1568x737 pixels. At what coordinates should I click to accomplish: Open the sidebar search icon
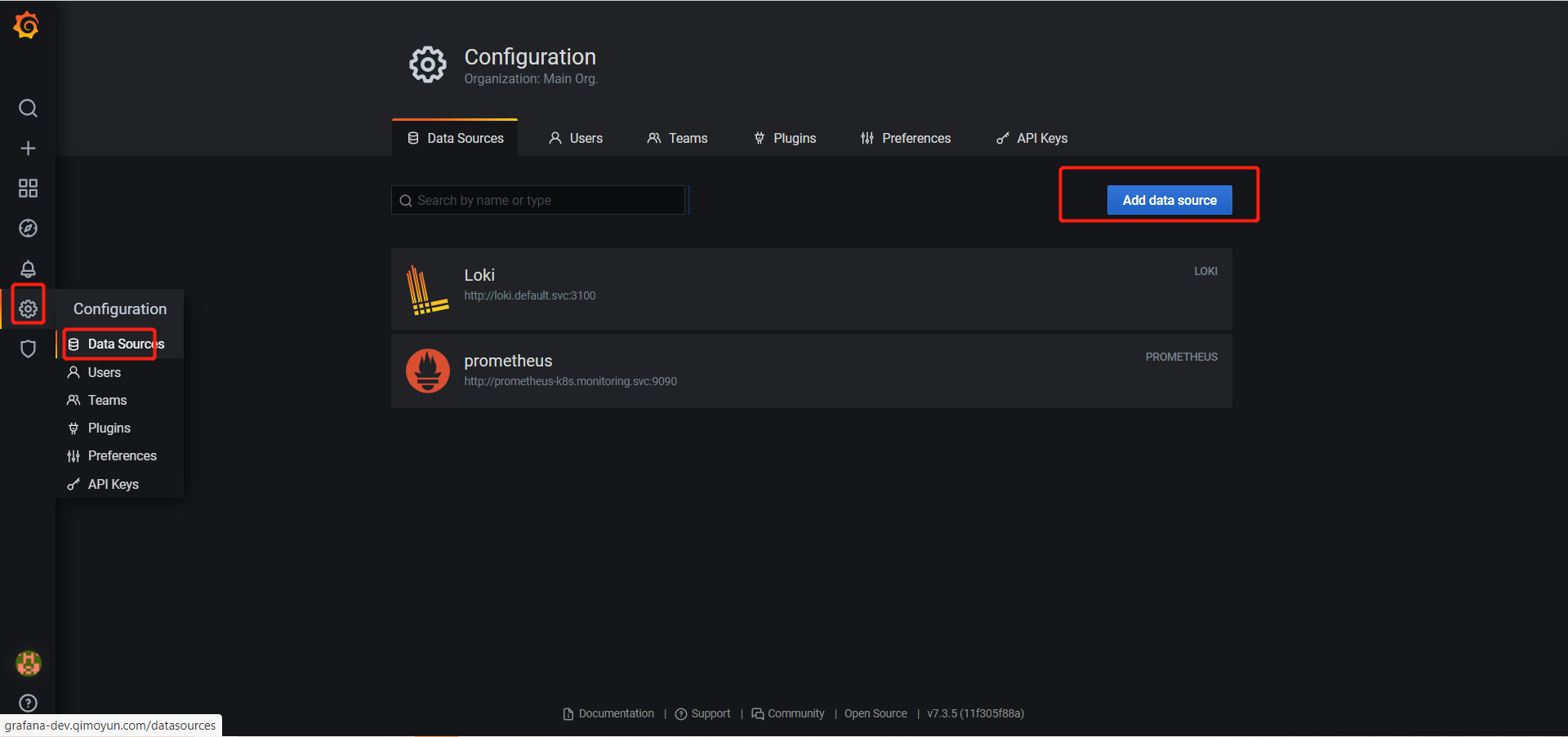28,109
